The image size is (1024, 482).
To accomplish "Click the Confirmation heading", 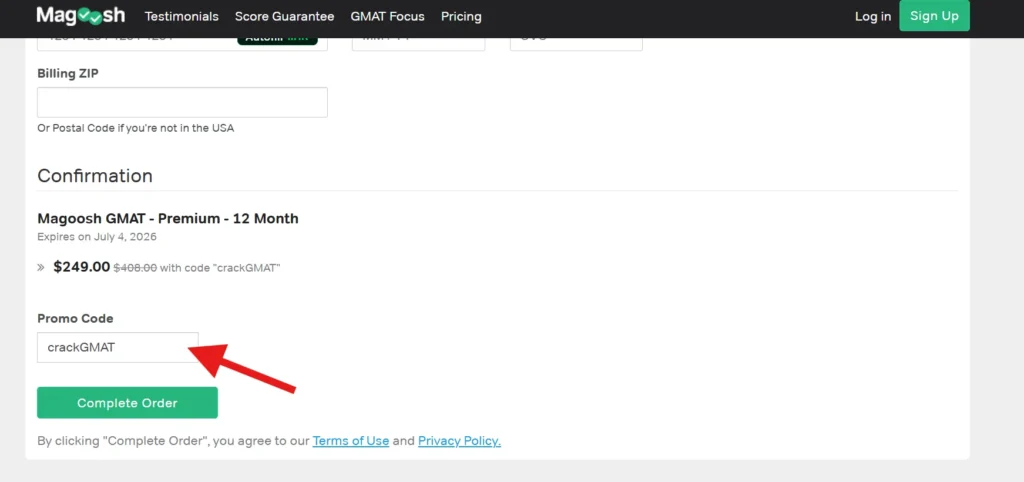I will 95,176.
